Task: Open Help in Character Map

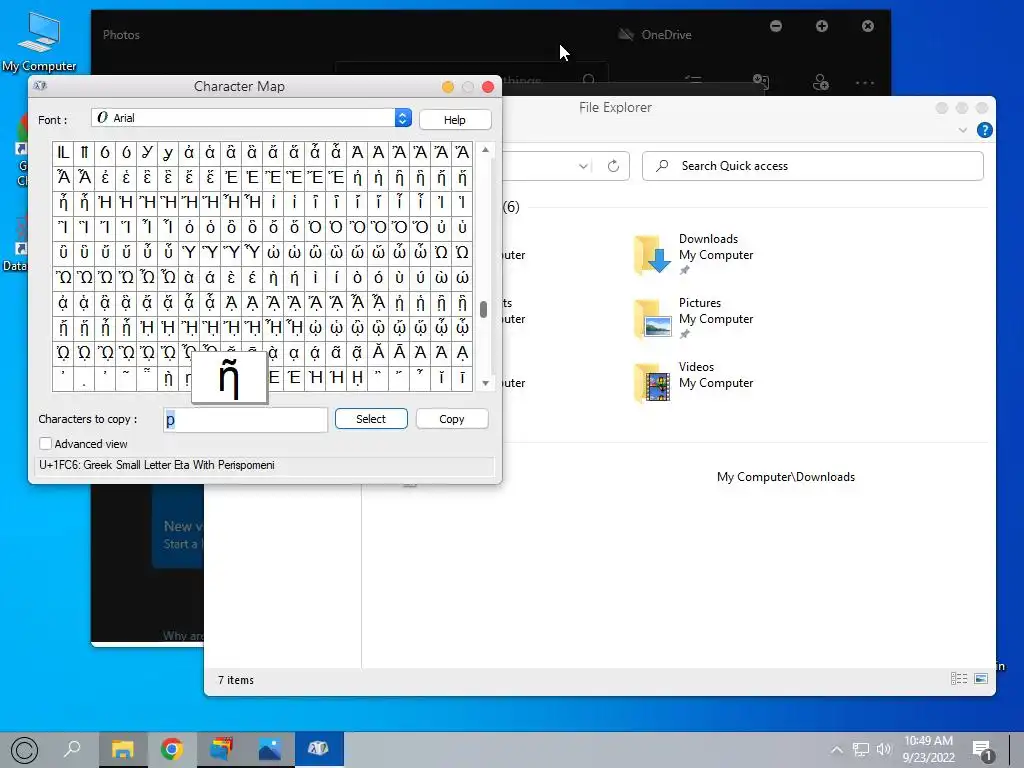Action: 455,120
